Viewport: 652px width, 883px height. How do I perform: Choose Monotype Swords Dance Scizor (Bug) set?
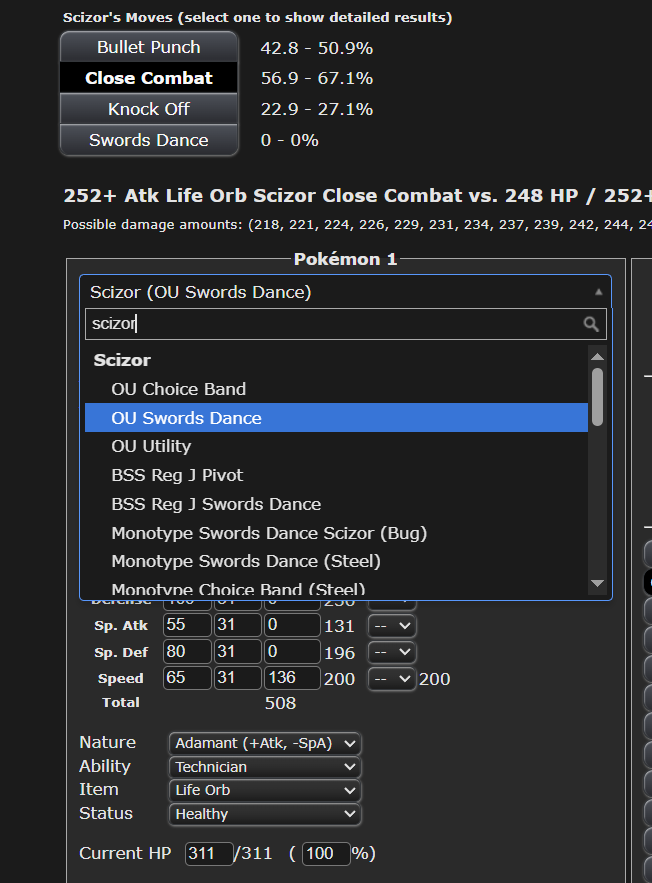click(336, 533)
